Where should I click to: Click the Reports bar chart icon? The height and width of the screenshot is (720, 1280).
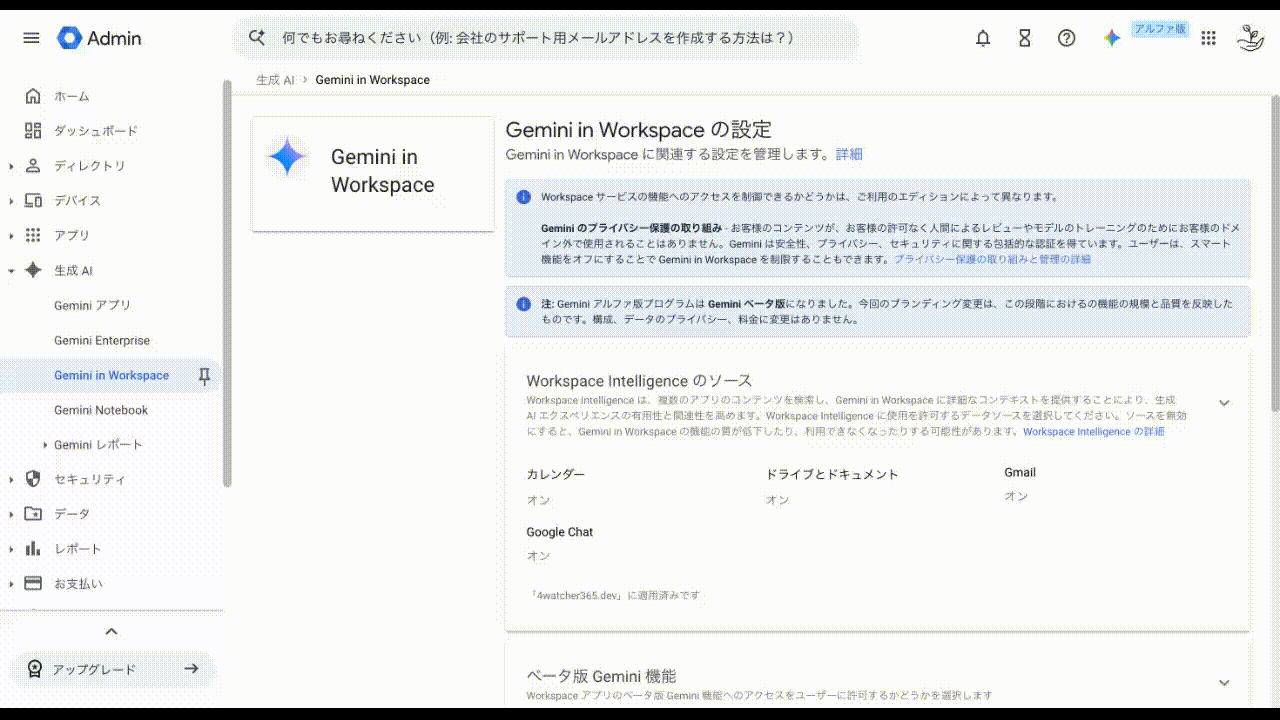33,549
